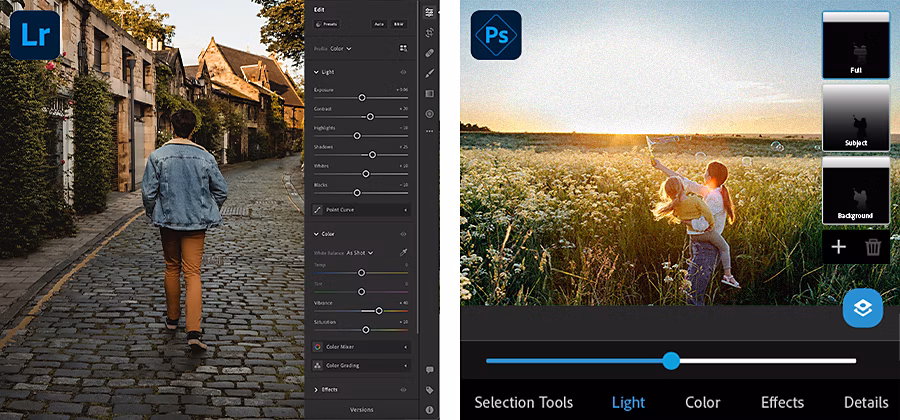Click the blue adjustment slider knob in Photoshop Express

point(670,361)
